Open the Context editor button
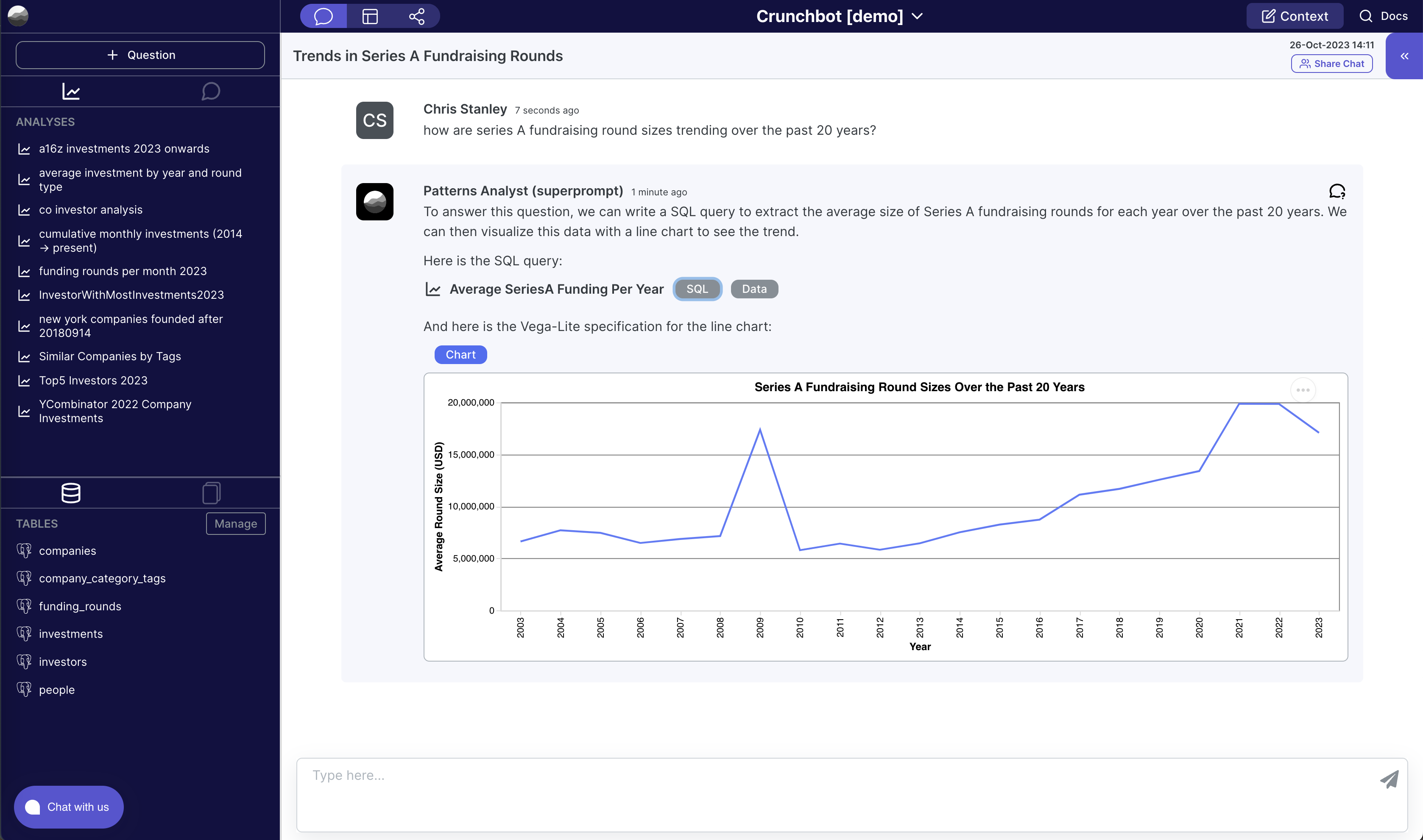Viewport: 1423px width, 840px height. point(1295,16)
